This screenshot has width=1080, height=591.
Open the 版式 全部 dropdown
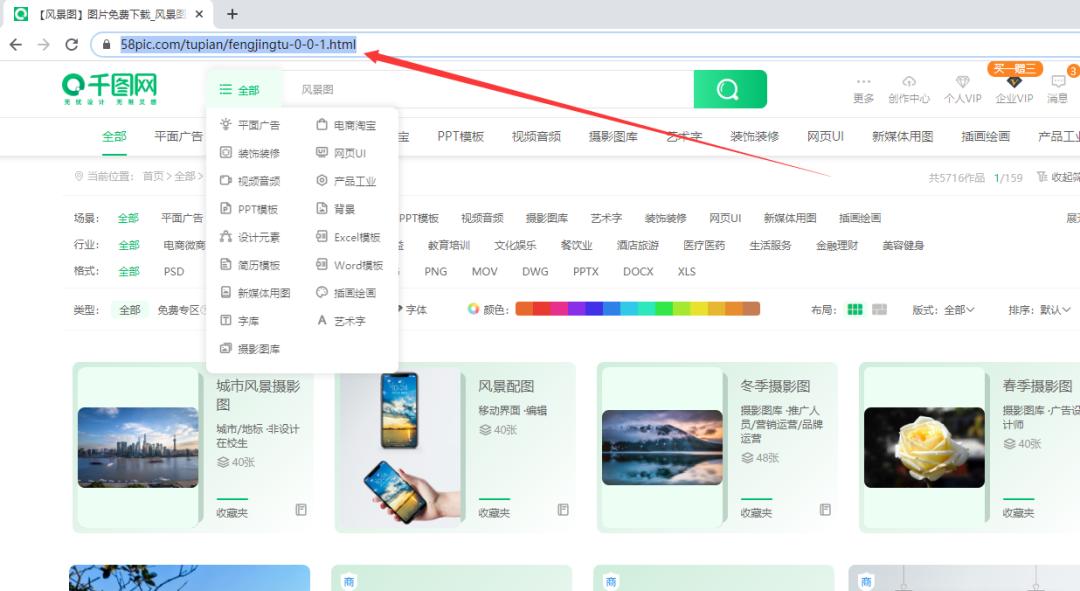(957, 309)
